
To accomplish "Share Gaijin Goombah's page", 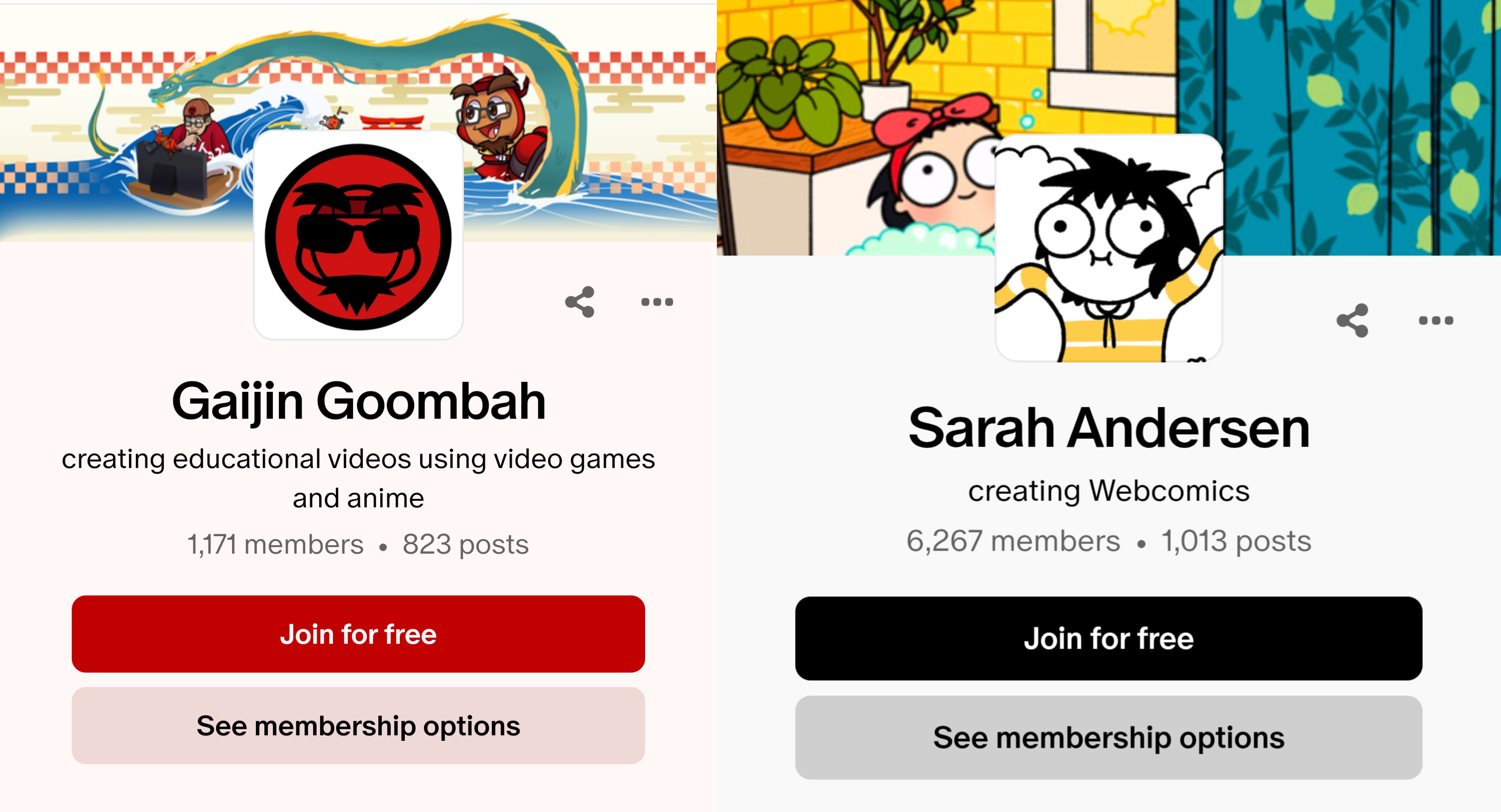I will [580, 302].
